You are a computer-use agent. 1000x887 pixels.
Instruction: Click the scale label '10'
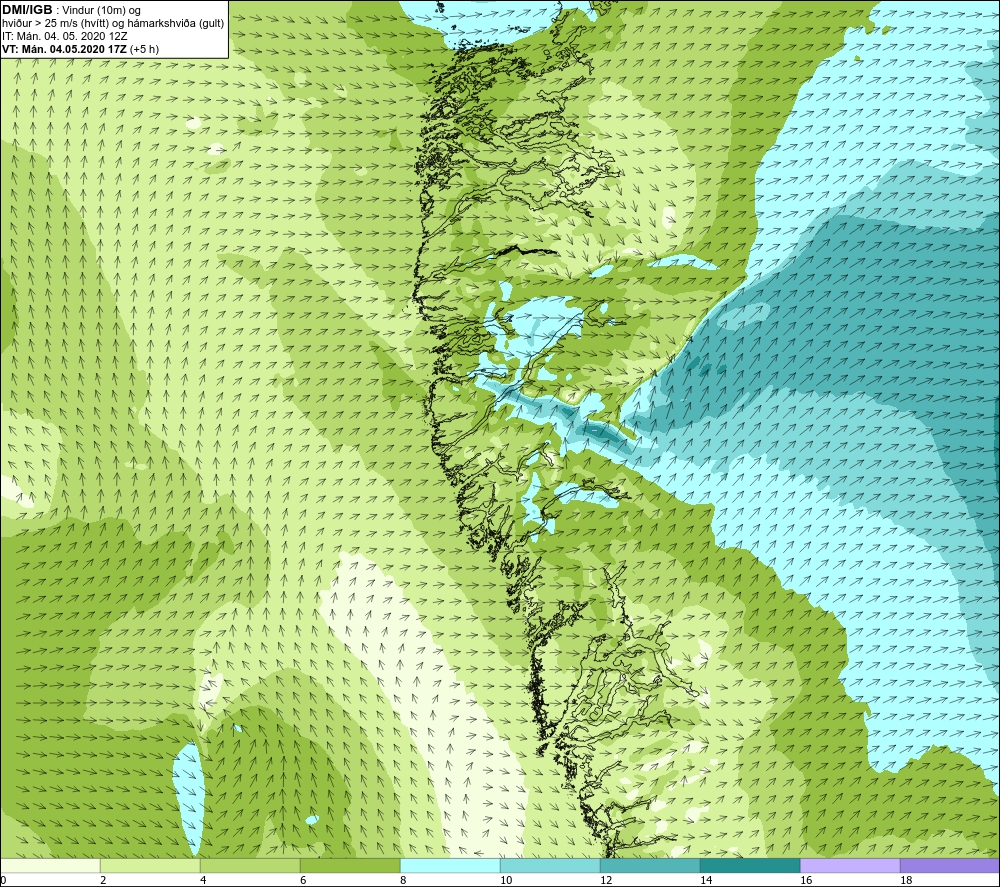pyautogui.click(x=506, y=881)
